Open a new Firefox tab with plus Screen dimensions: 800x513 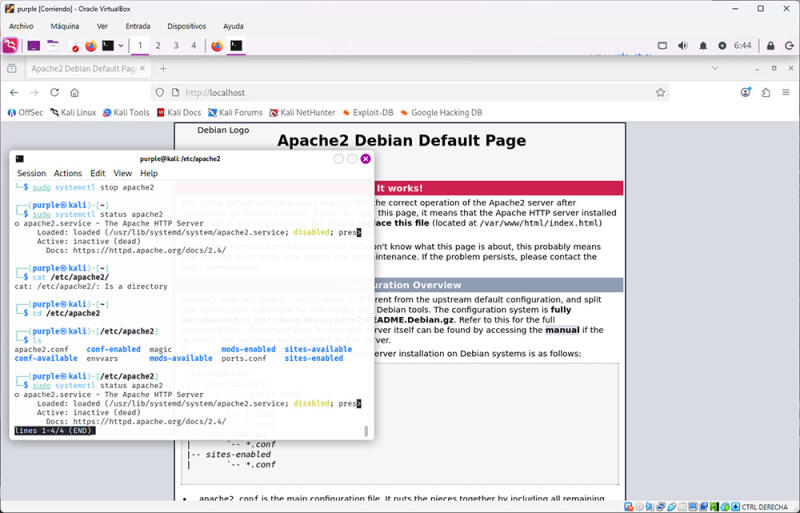tap(163, 68)
